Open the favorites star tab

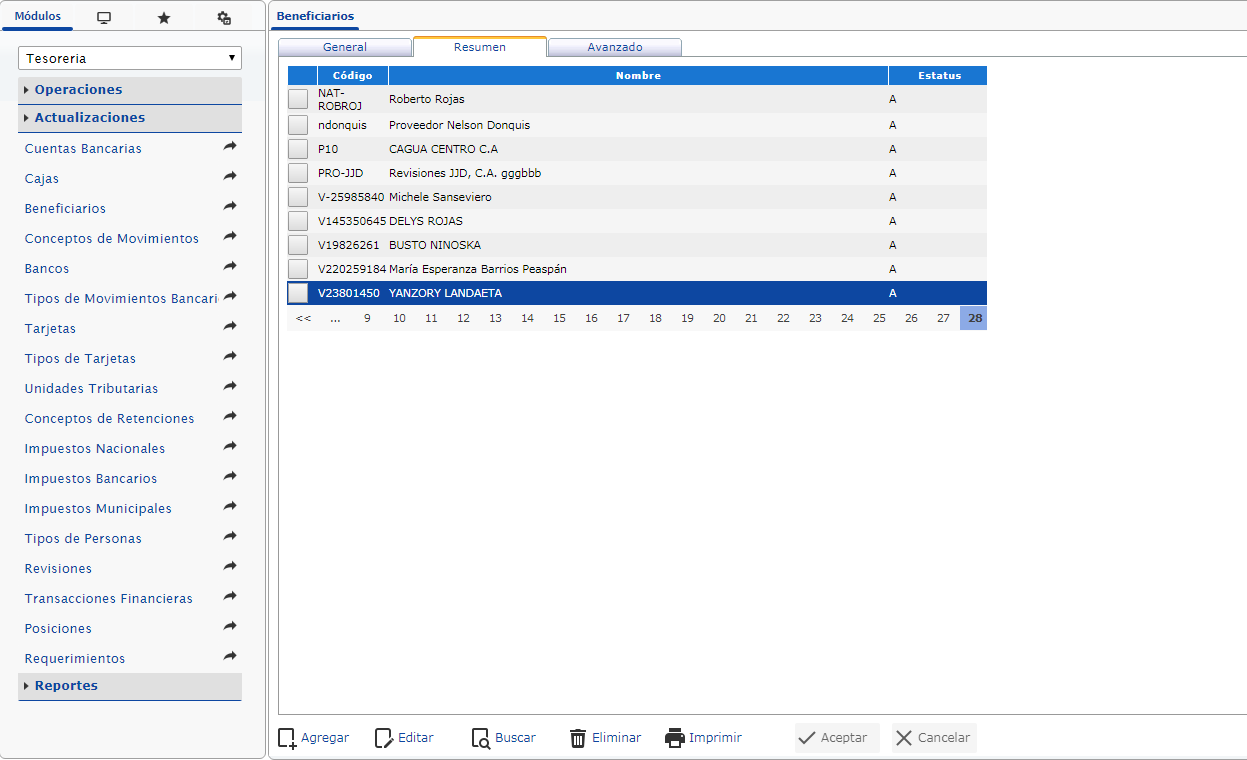(x=164, y=18)
